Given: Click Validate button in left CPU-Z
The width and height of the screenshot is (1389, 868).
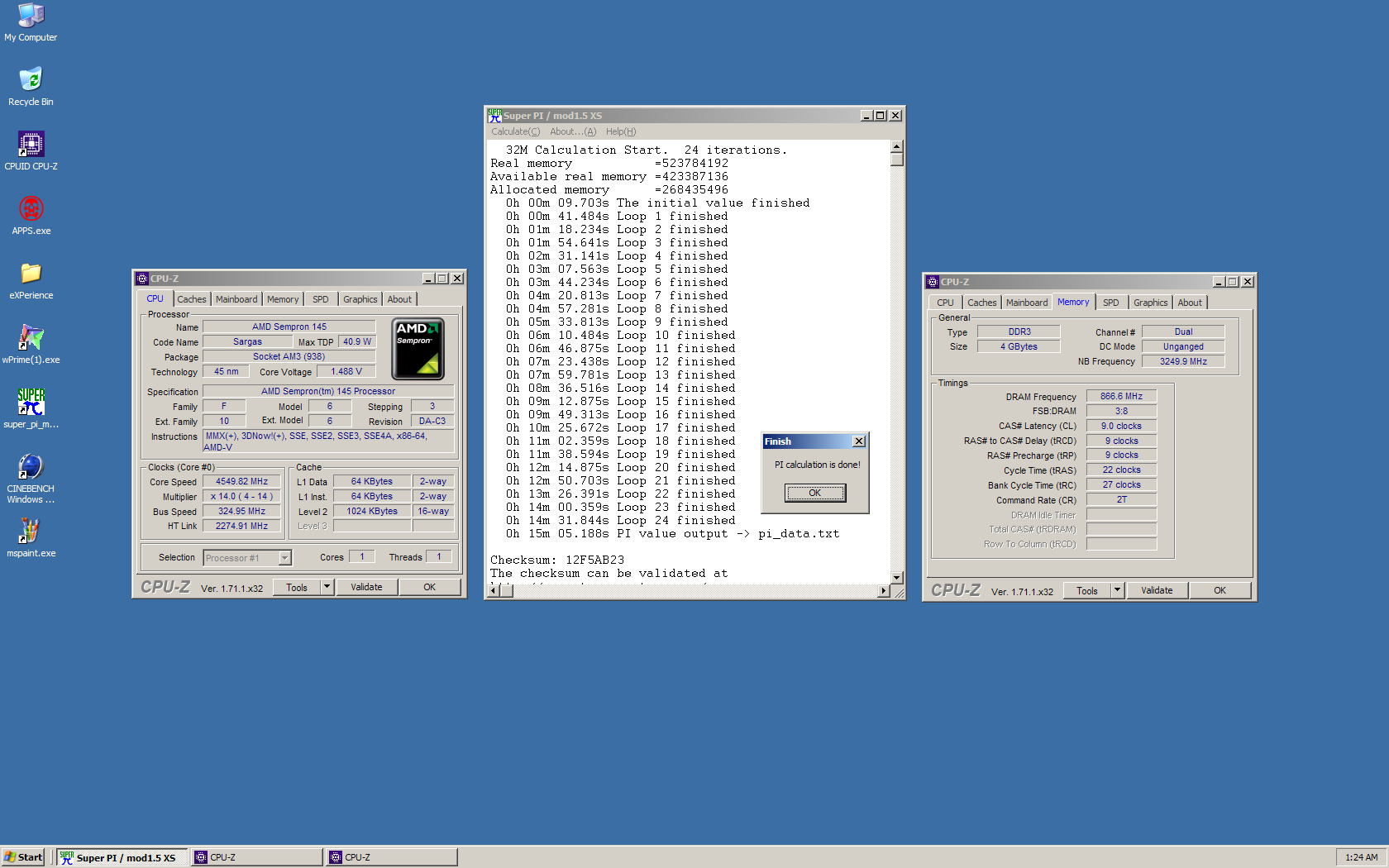Looking at the screenshot, I should pyautogui.click(x=366, y=587).
